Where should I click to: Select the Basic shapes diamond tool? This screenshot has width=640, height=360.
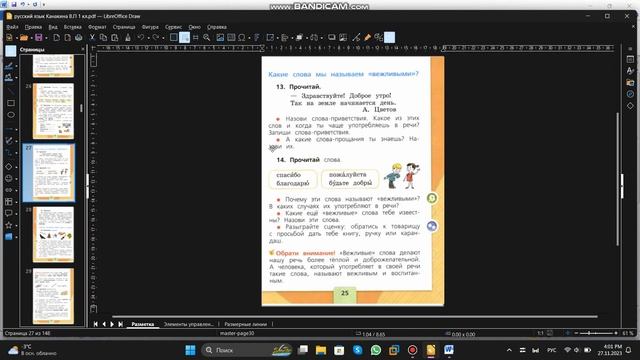point(9,167)
